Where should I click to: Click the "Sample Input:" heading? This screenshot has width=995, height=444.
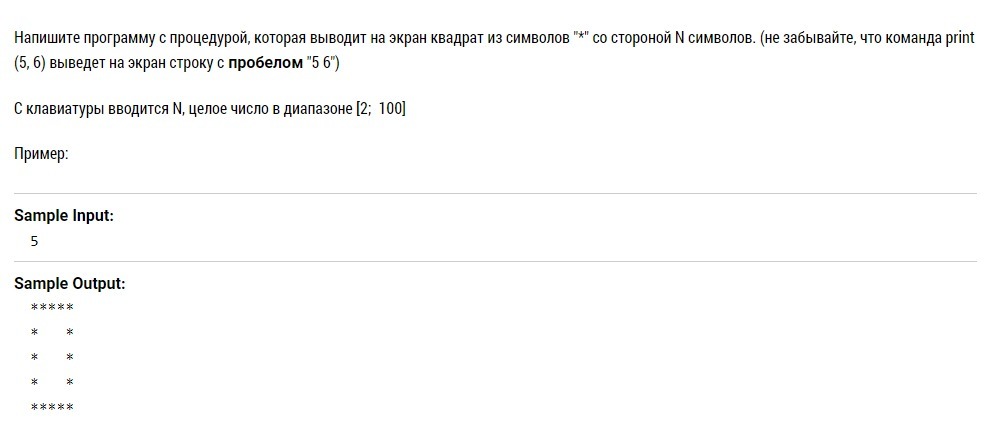pos(64,216)
